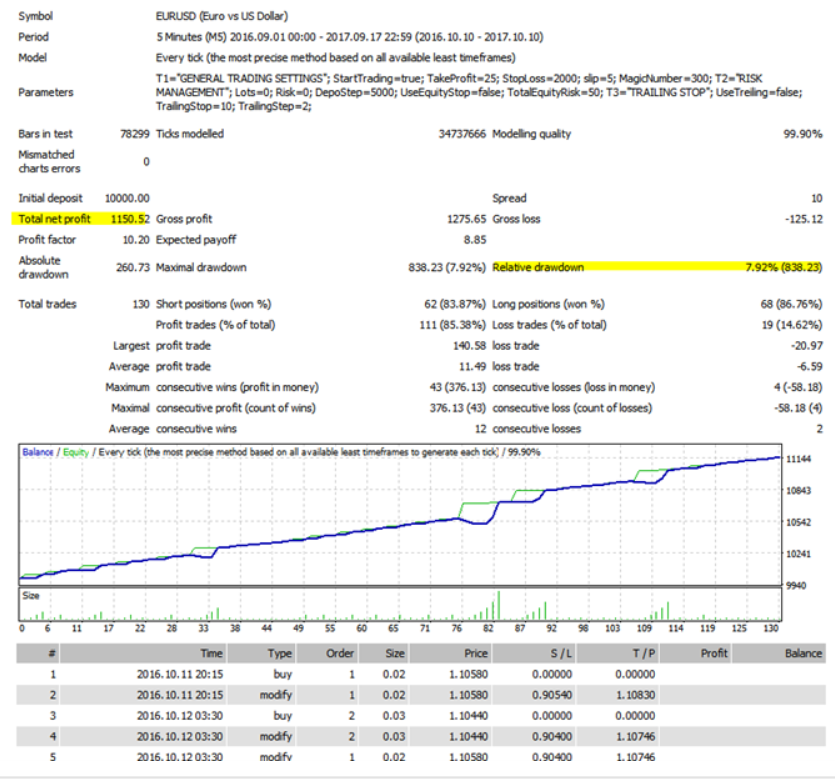The height and width of the screenshot is (779, 835).
Task: Select the 99.90% modelling quality value
Action: coord(803,134)
